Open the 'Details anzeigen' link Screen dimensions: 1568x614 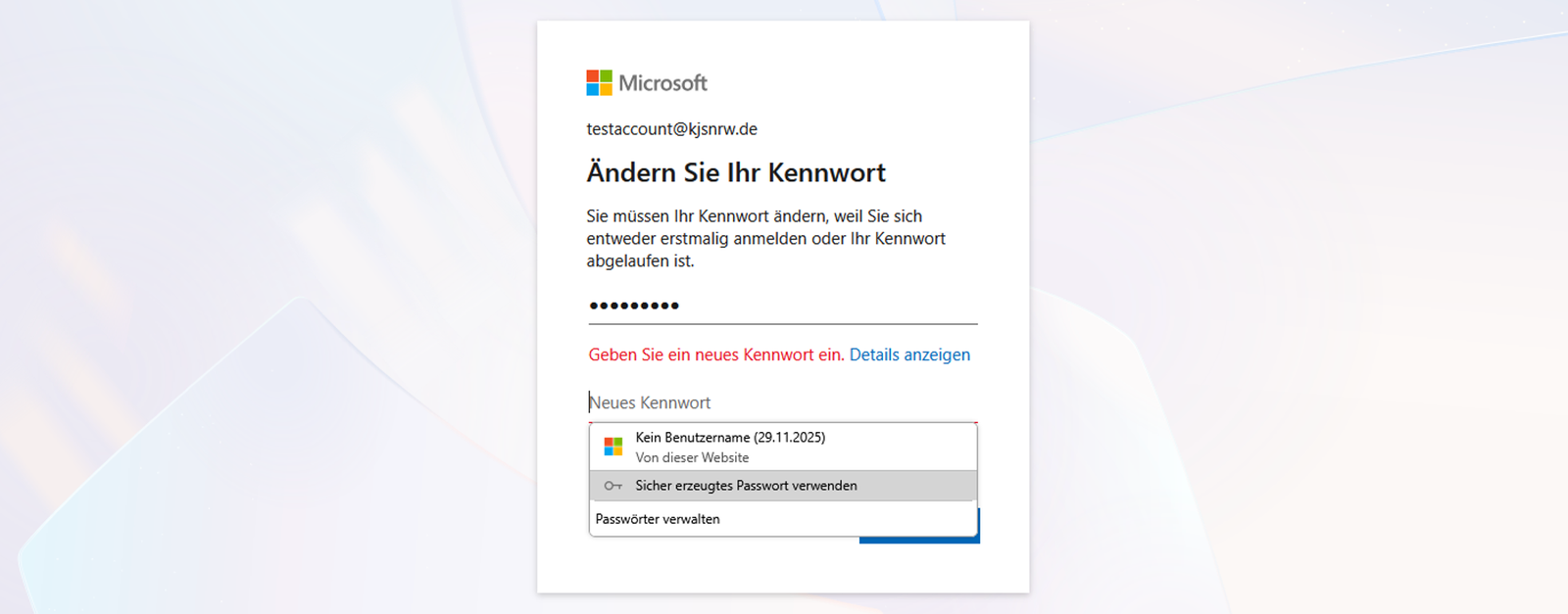point(909,354)
